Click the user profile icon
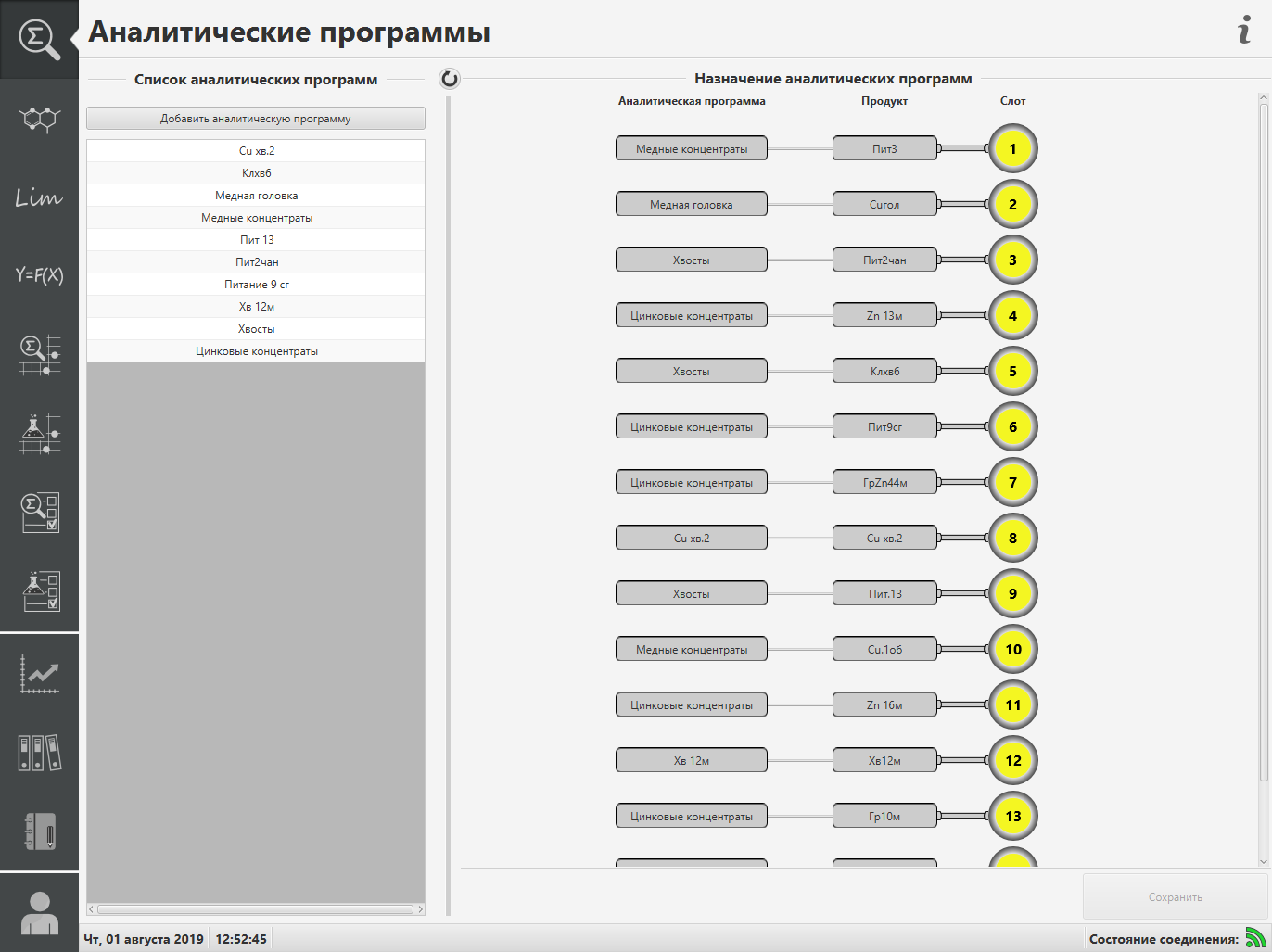The width and height of the screenshot is (1272, 952). click(x=39, y=913)
